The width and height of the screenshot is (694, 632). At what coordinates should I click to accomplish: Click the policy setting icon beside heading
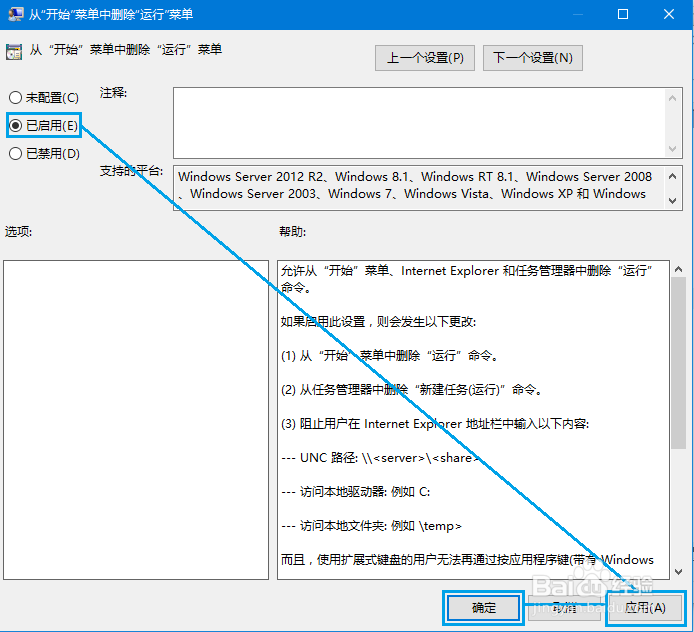coord(14,52)
